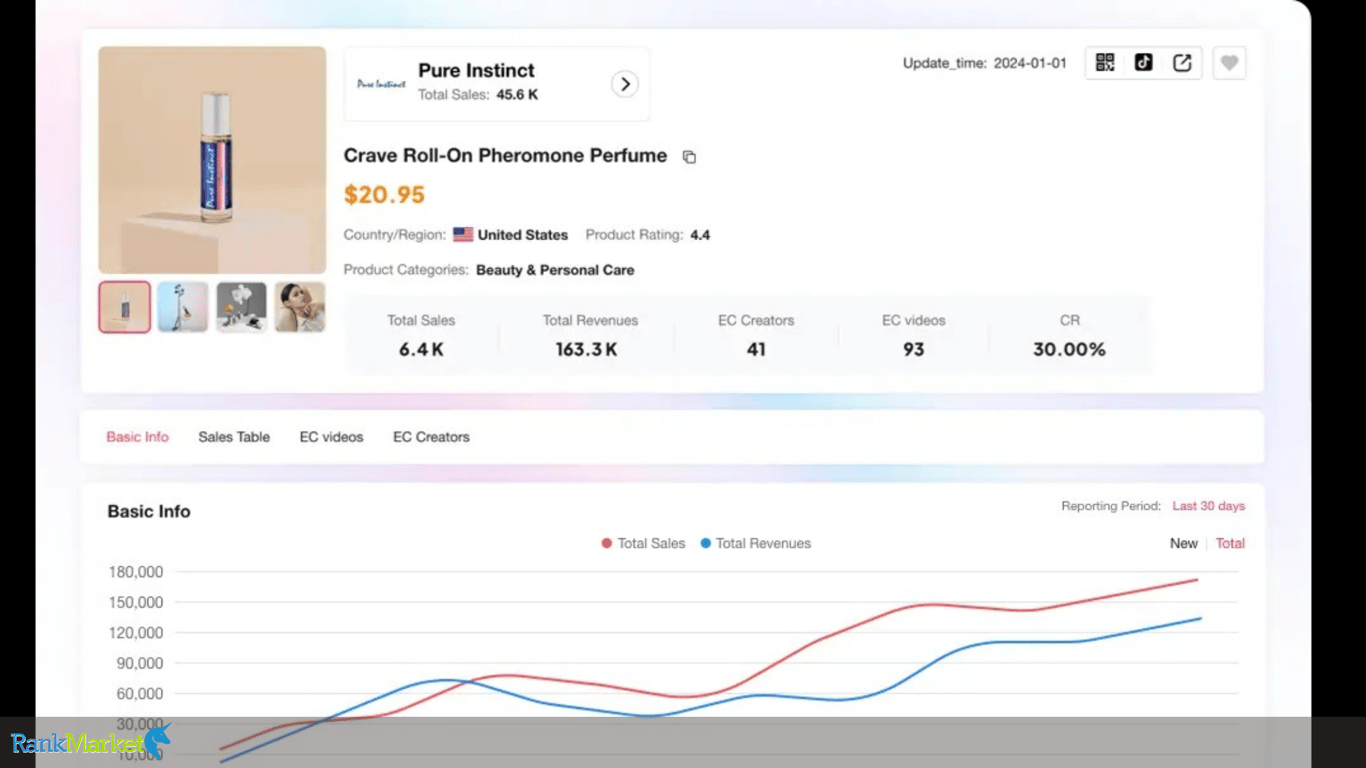1366x768 pixels.
Task: Open the QR code icon
Action: (1105, 63)
